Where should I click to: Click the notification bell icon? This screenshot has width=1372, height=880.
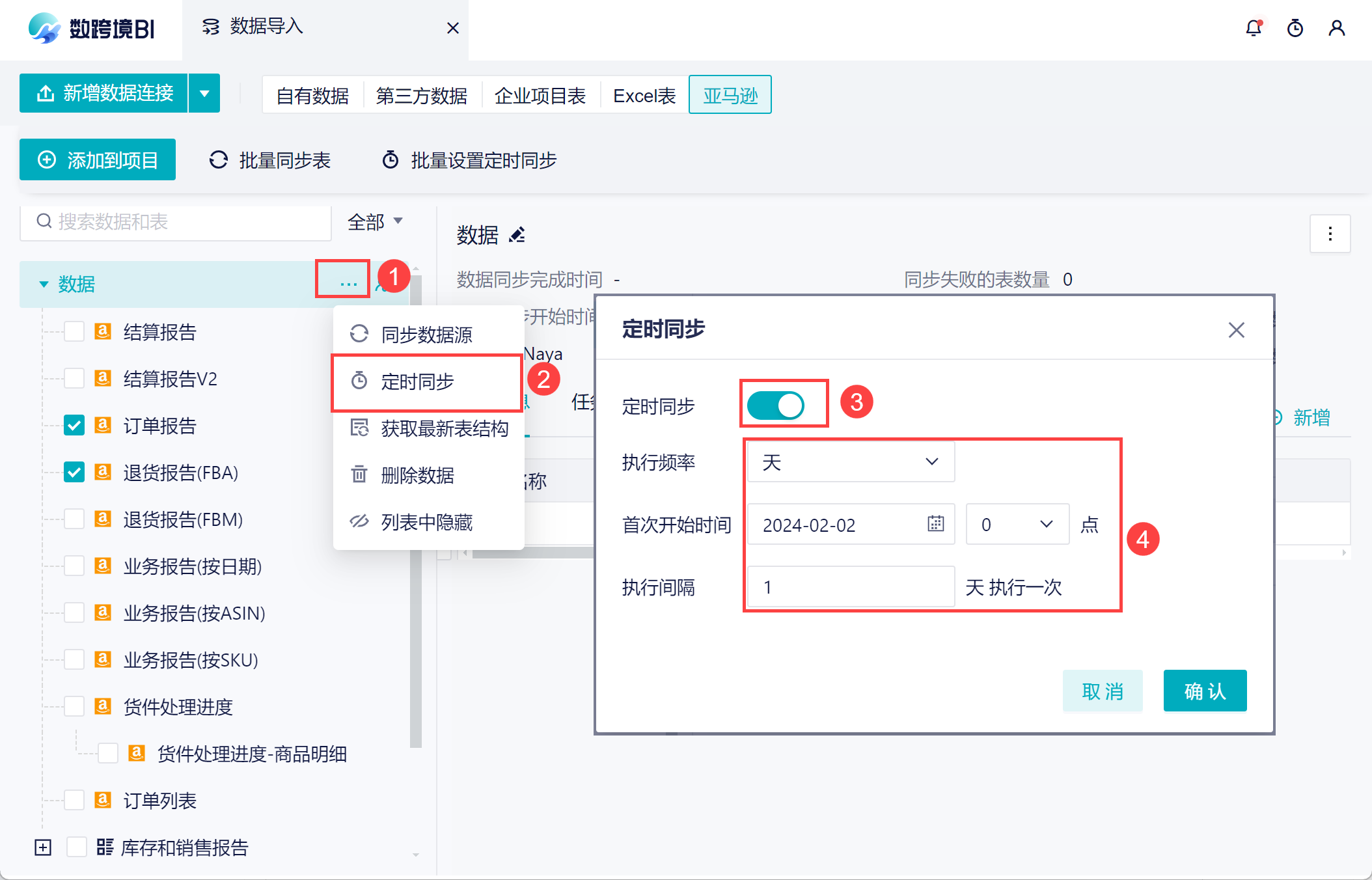click(1253, 28)
